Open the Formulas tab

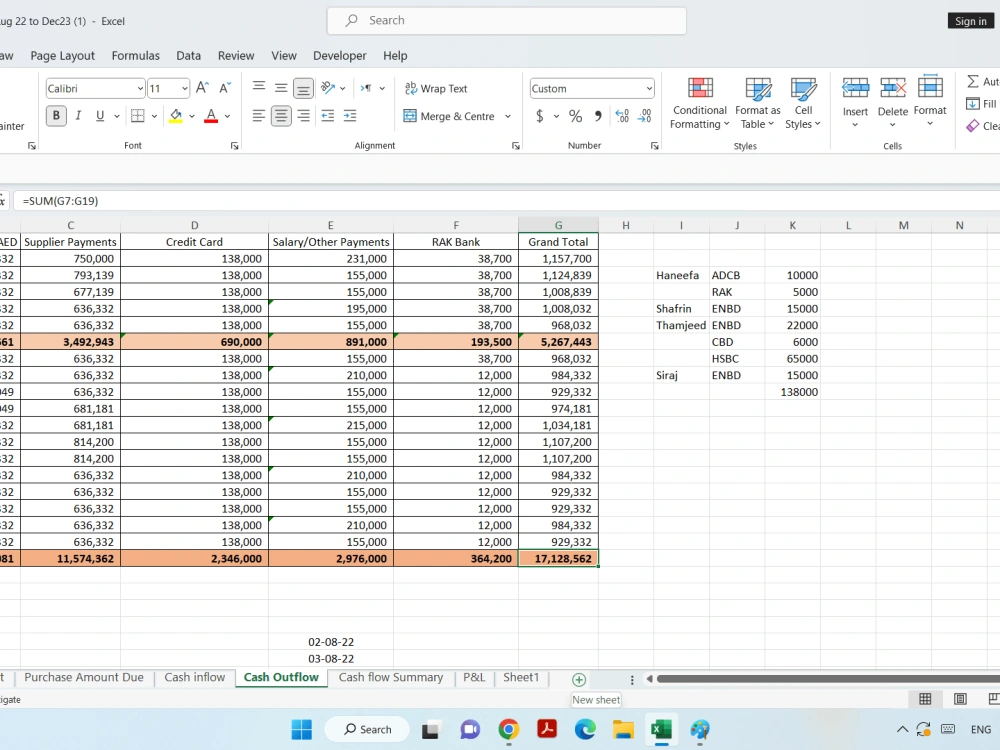136,55
